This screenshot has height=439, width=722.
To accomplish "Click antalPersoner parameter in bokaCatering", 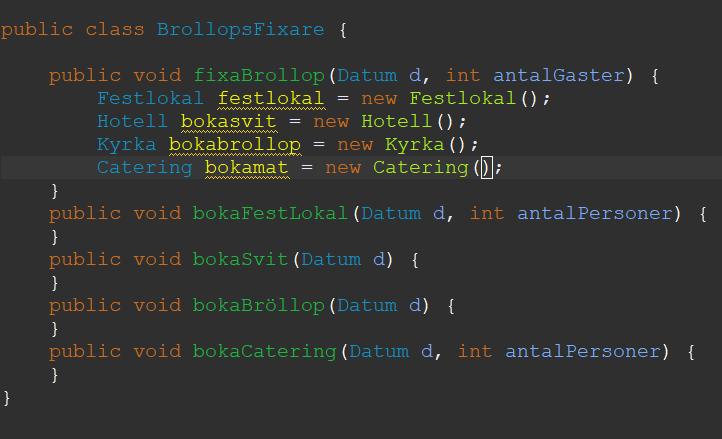I will pos(583,351).
